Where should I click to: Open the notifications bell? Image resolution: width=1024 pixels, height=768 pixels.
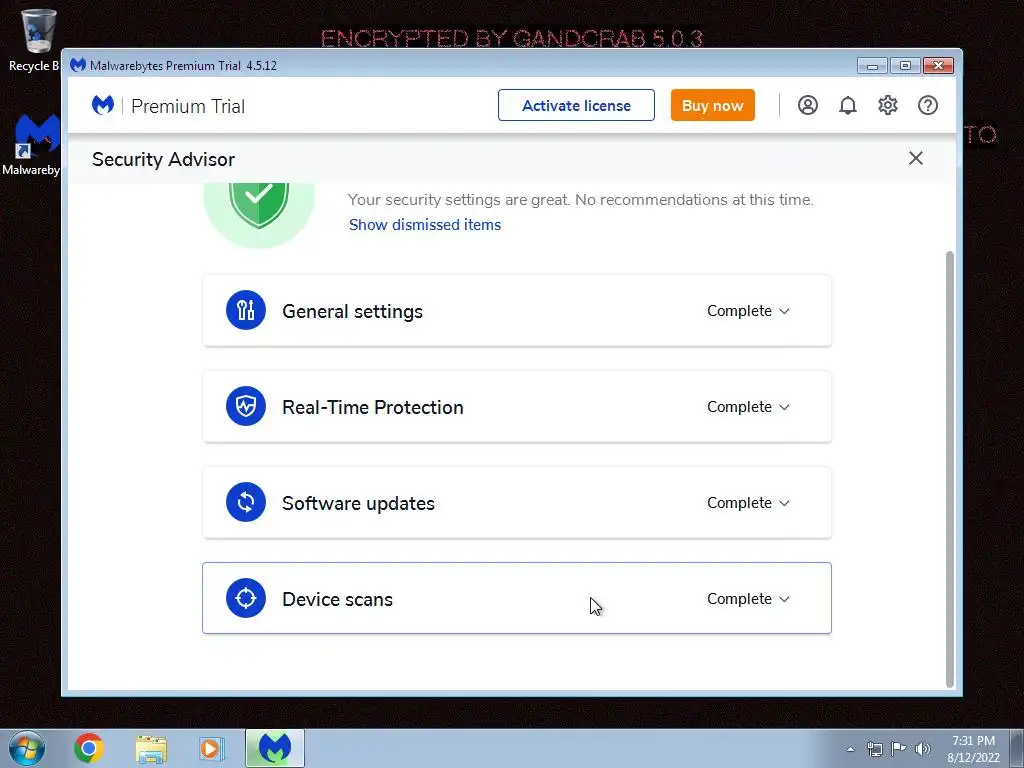click(x=848, y=105)
